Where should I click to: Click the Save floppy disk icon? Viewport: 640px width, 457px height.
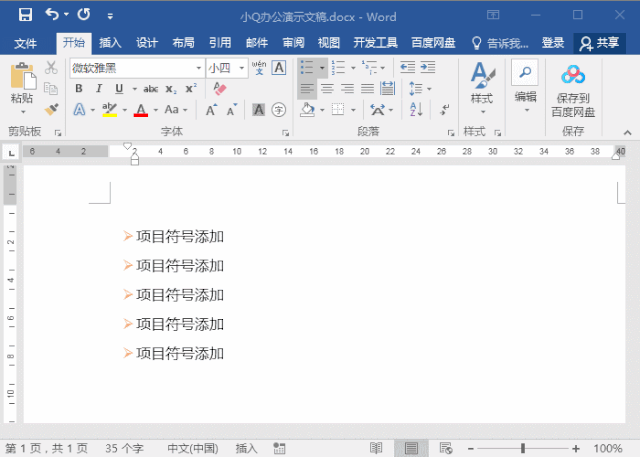[25, 15]
